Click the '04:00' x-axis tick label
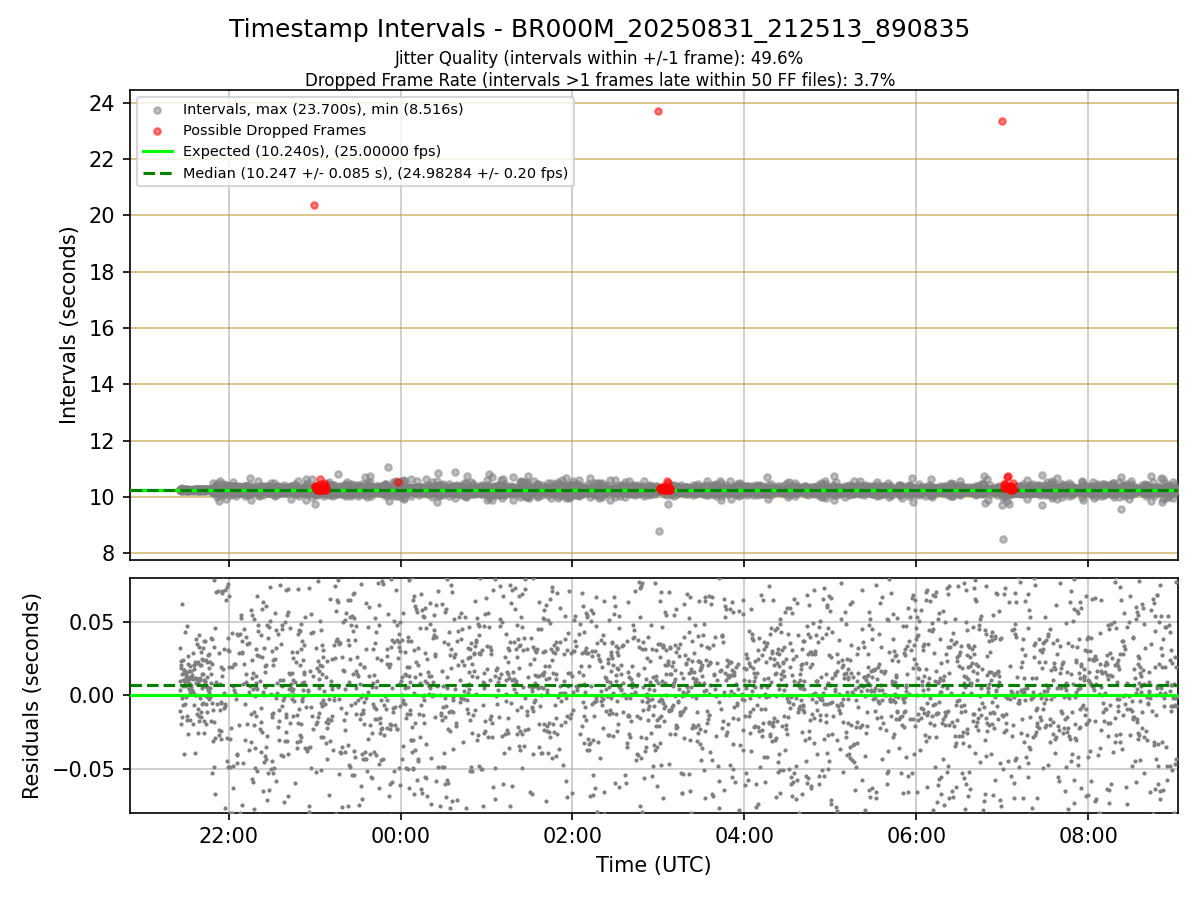 coord(744,836)
